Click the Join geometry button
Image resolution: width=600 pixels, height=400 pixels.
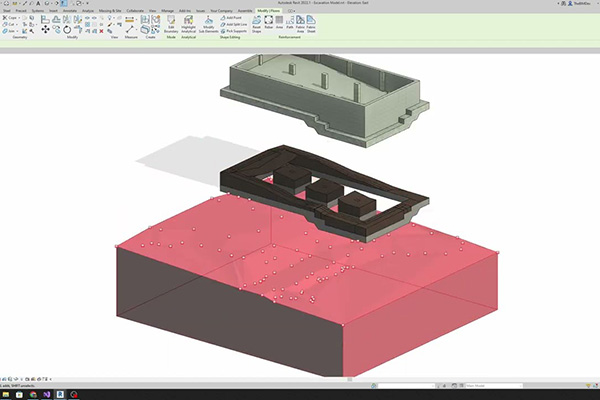(x=9, y=31)
